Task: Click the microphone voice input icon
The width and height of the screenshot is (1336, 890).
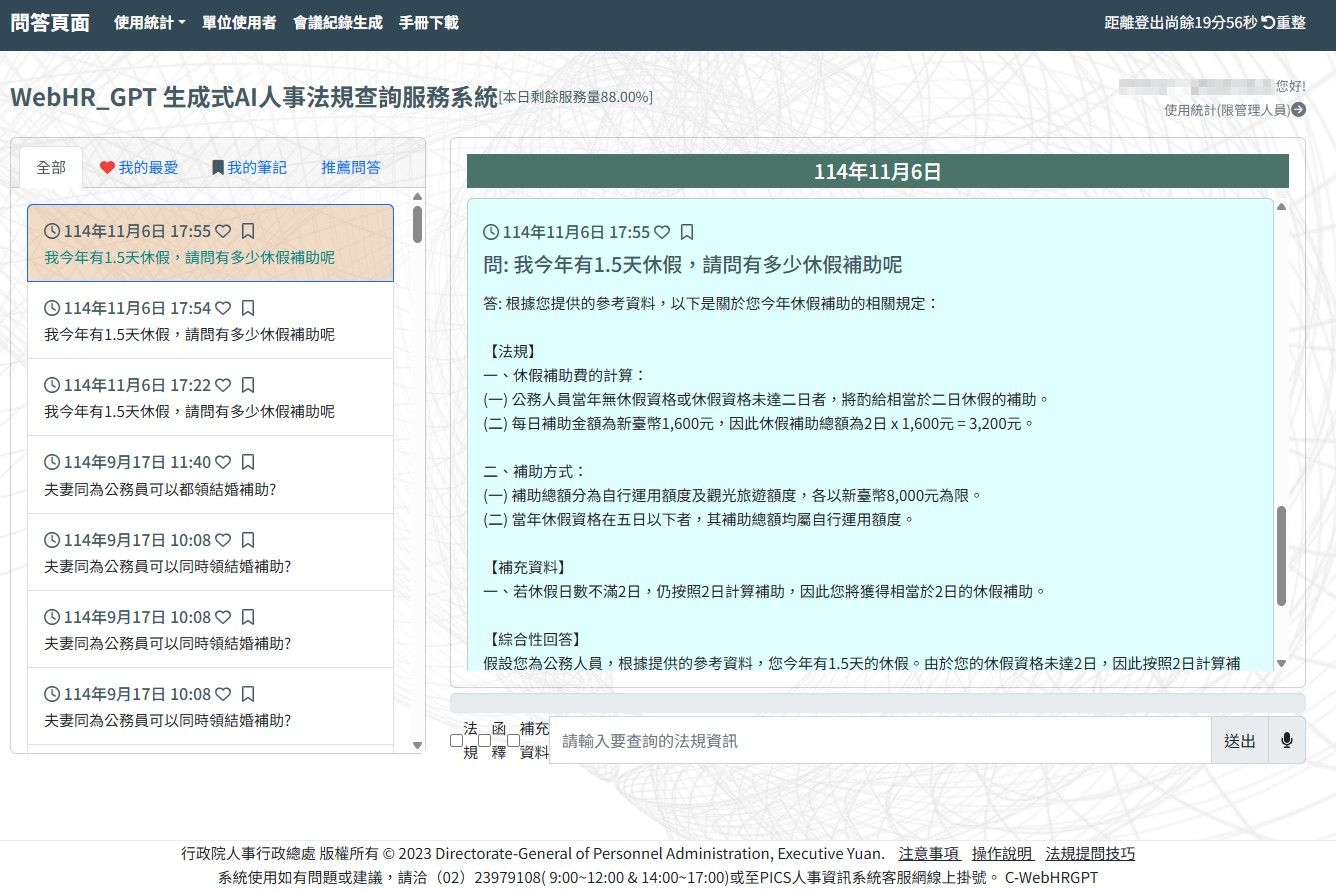Action: (1286, 741)
